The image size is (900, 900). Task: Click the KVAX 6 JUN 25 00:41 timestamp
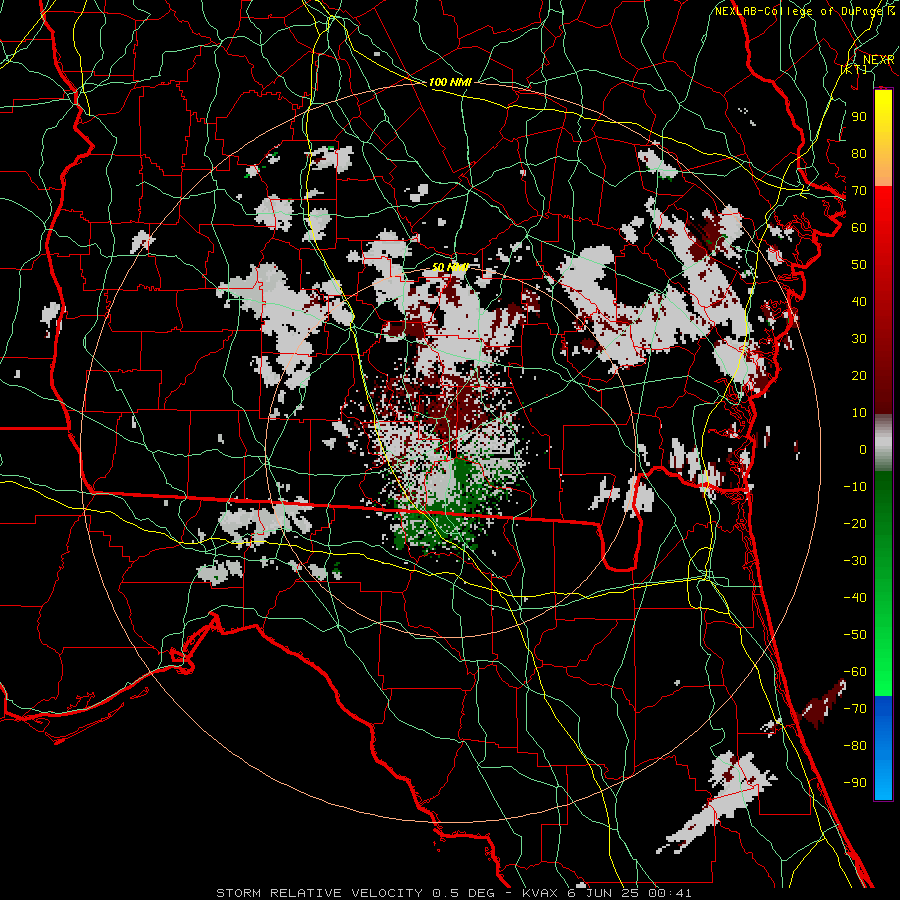[x=607, y=893]
